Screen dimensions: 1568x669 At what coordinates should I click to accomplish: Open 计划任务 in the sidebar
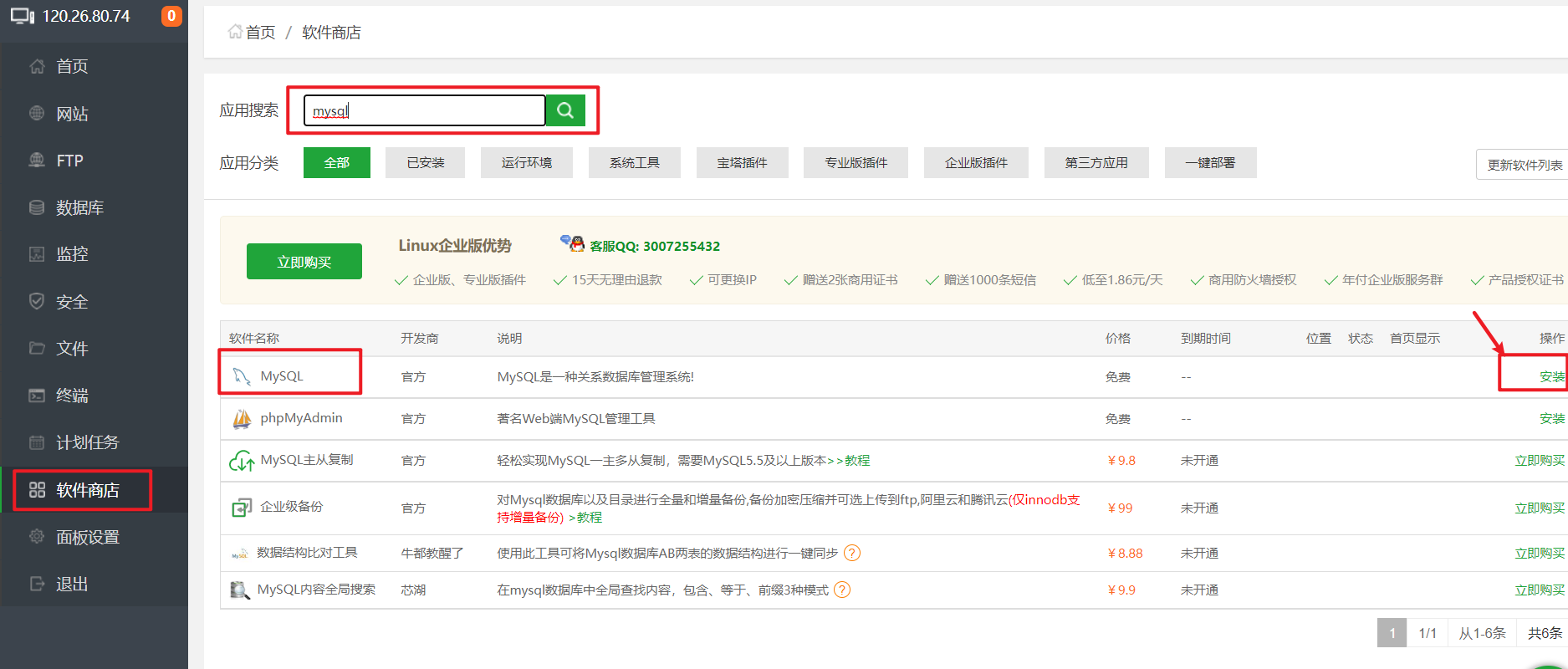tap(94, 442)
